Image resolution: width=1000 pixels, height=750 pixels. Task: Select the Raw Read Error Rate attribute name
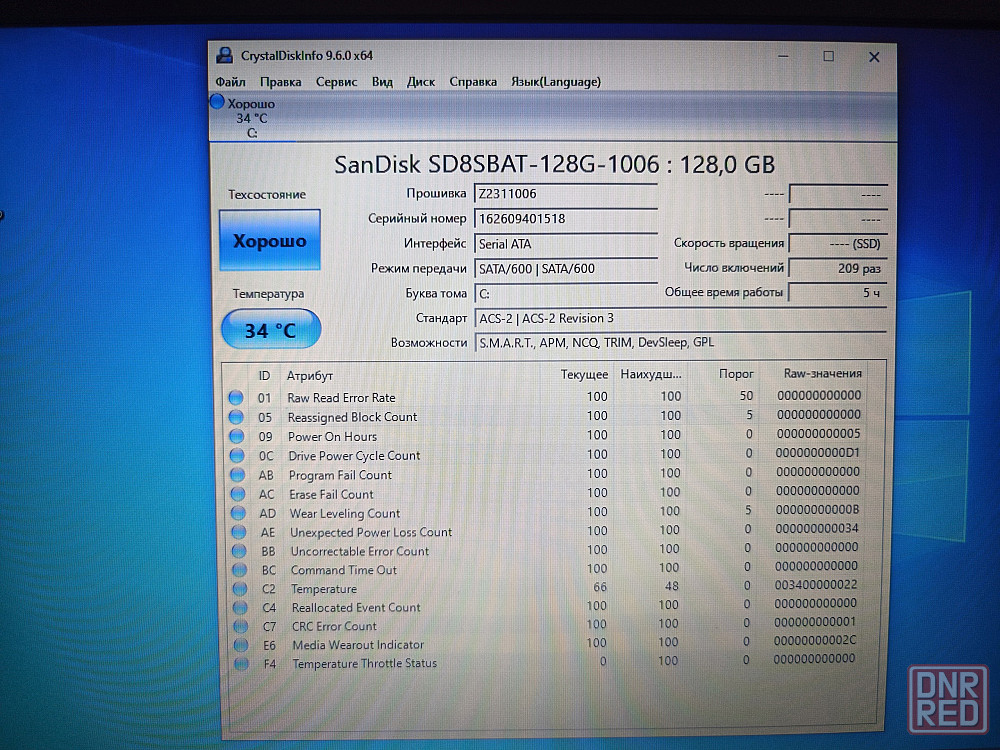tap(341, 398)
